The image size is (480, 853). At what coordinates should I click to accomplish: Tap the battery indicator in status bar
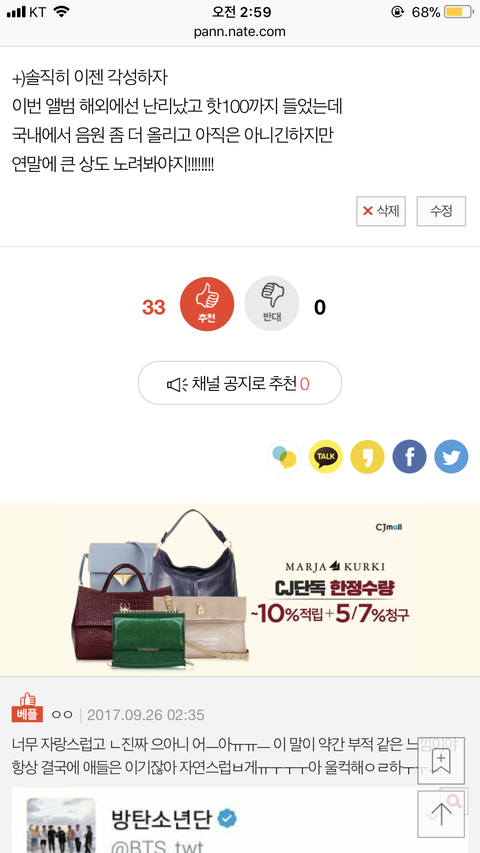[x=459, y=12]
